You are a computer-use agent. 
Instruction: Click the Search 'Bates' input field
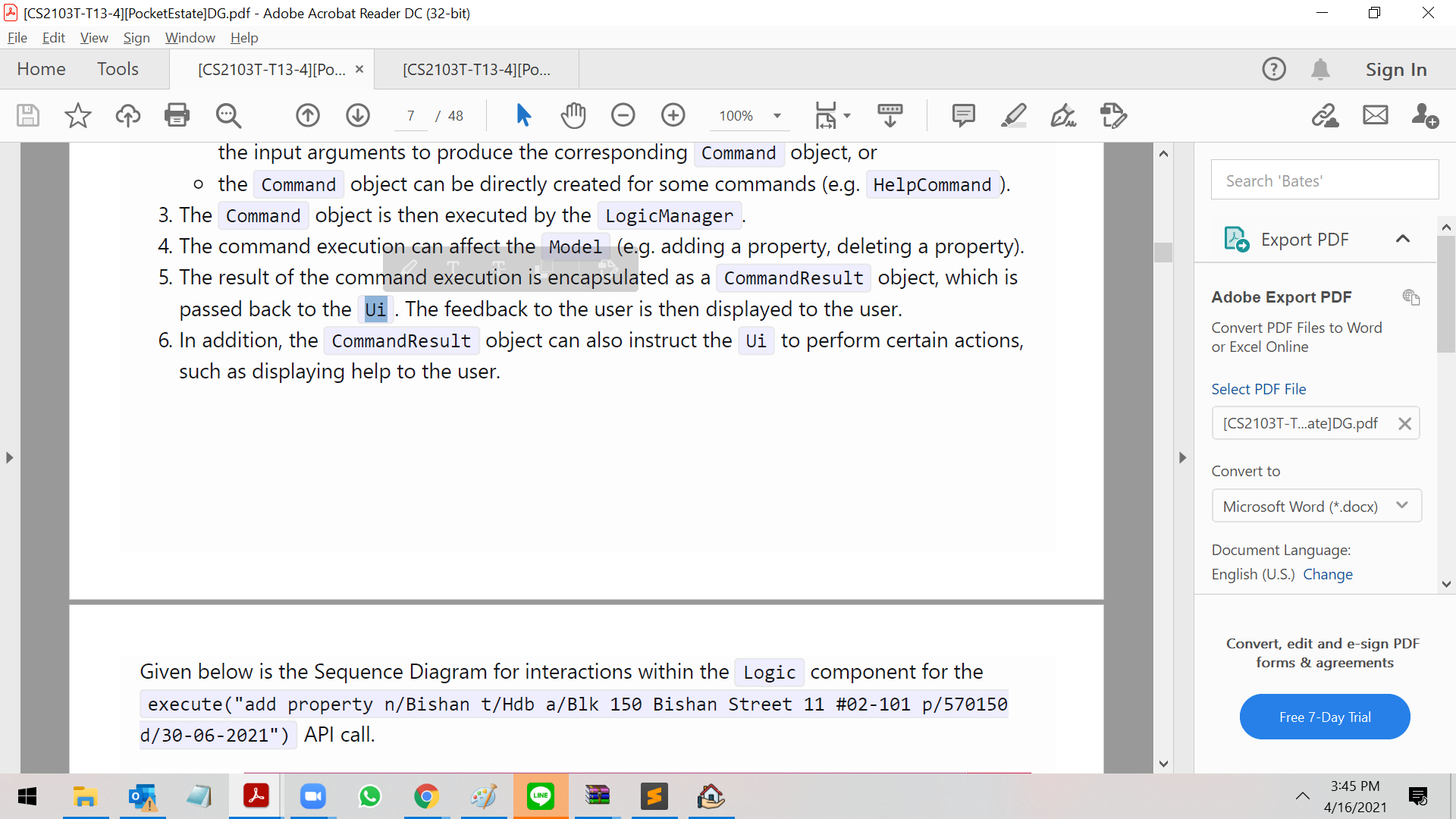point(1324,180)
